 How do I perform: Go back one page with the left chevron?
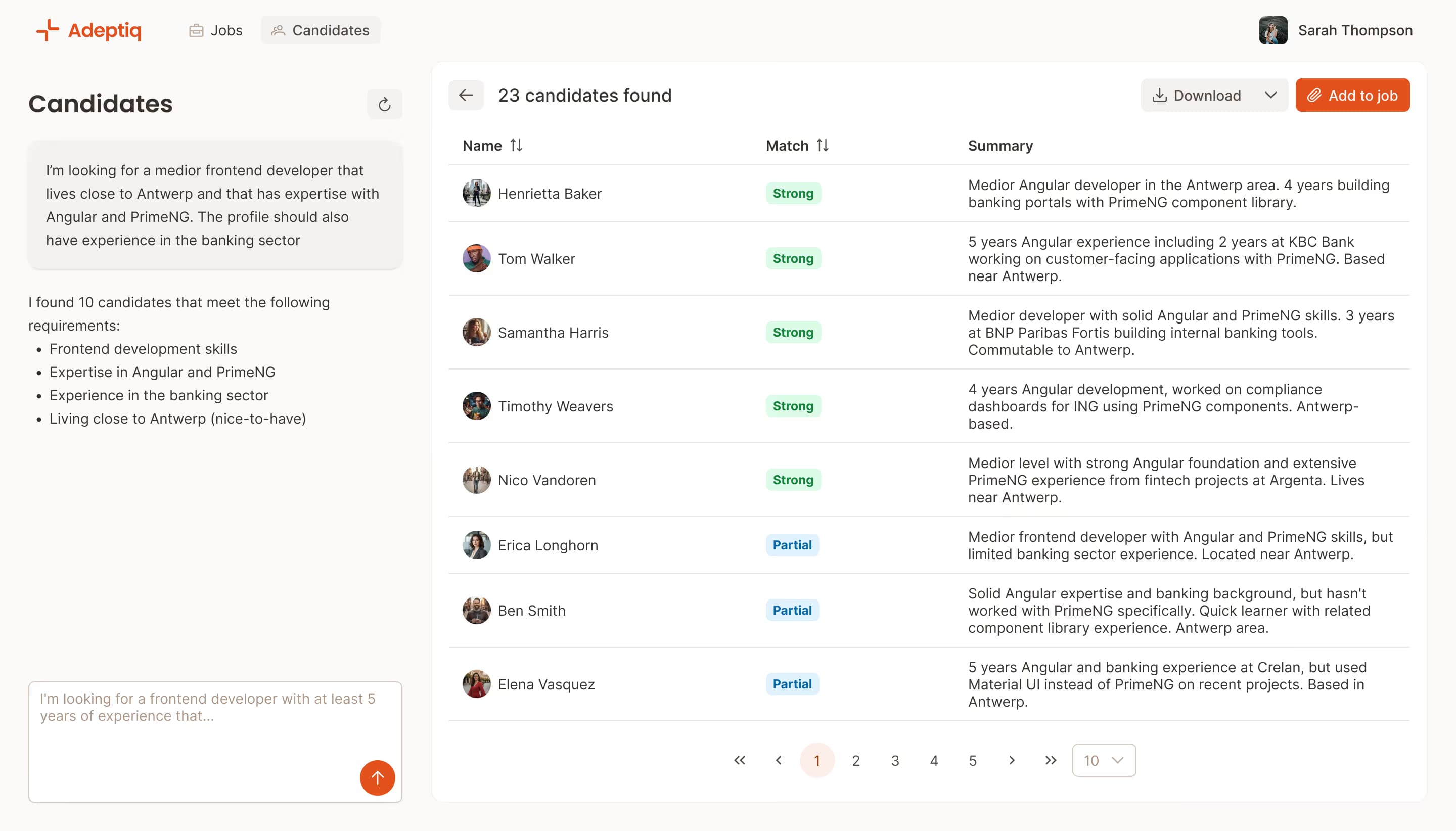point(779,760)
